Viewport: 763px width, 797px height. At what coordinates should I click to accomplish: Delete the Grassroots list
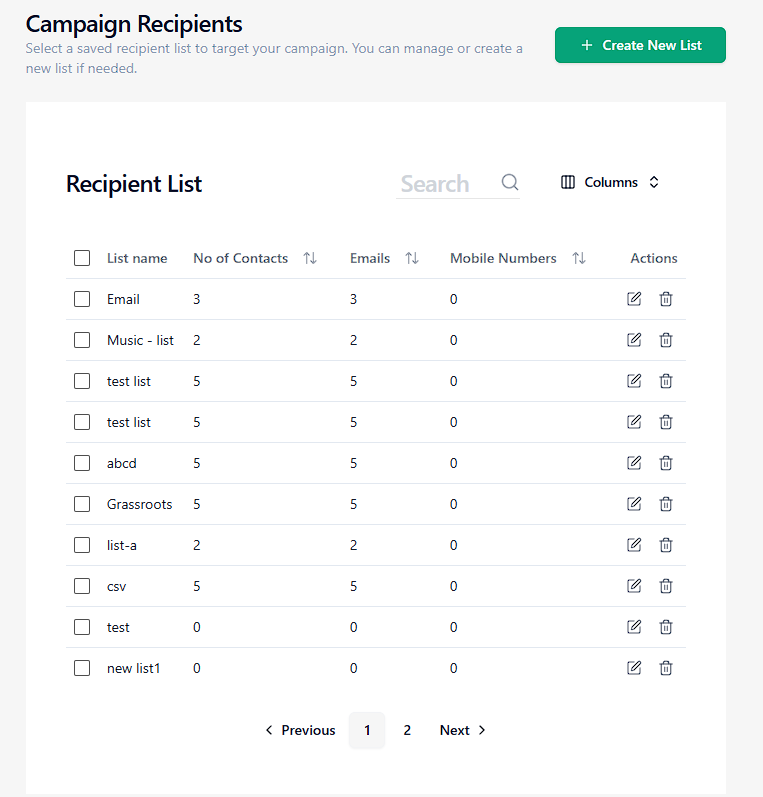(666, 504)
